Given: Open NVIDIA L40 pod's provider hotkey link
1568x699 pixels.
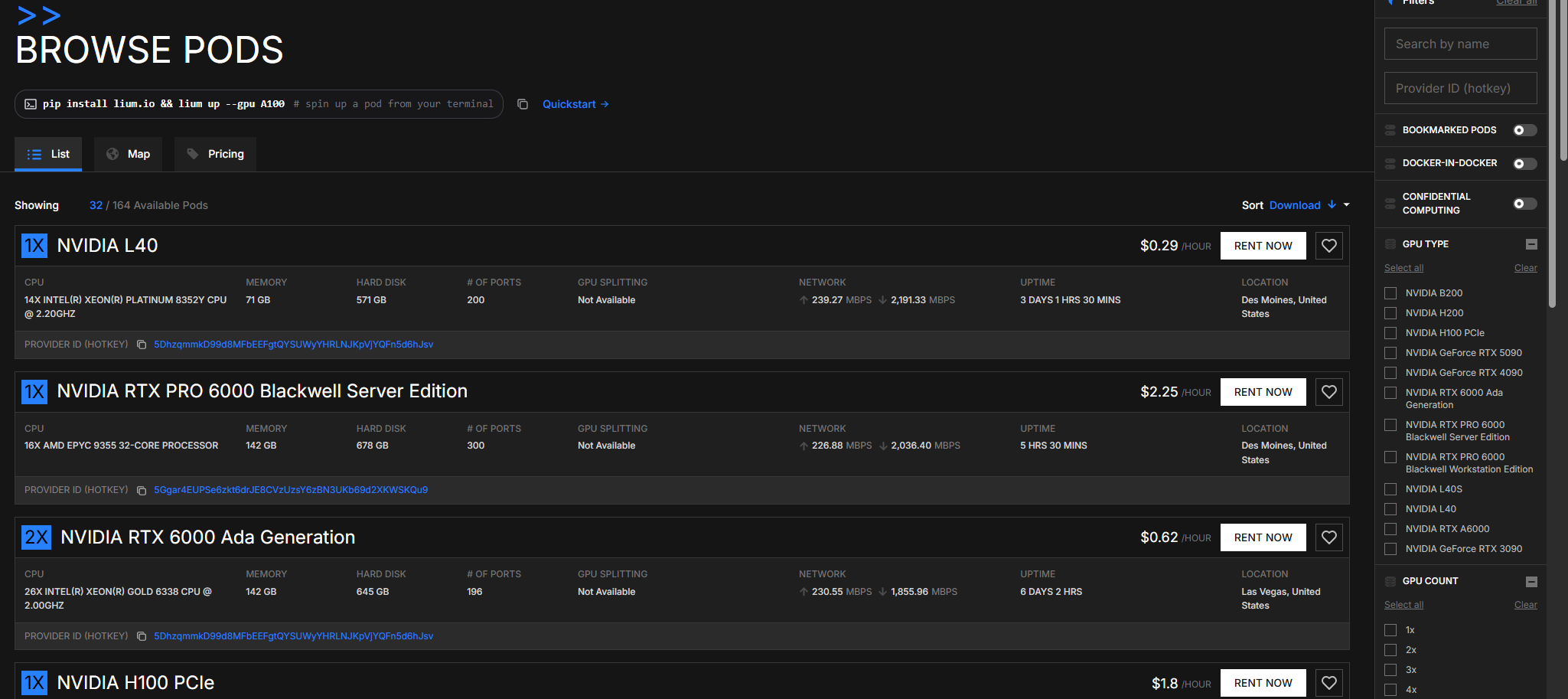Looking at the screenshot, I should (294, 345).
